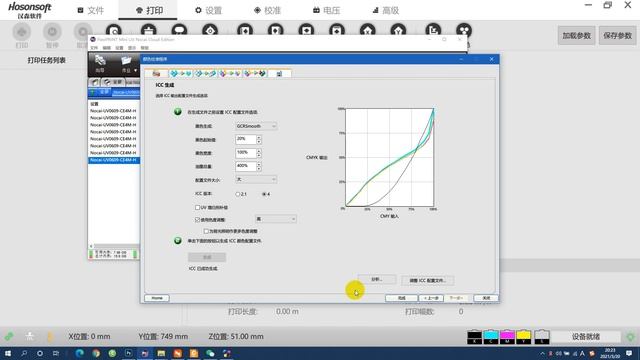Click the 打印任务列表 heading
Viewport: 640px width, 360px height.
point(47,60)
